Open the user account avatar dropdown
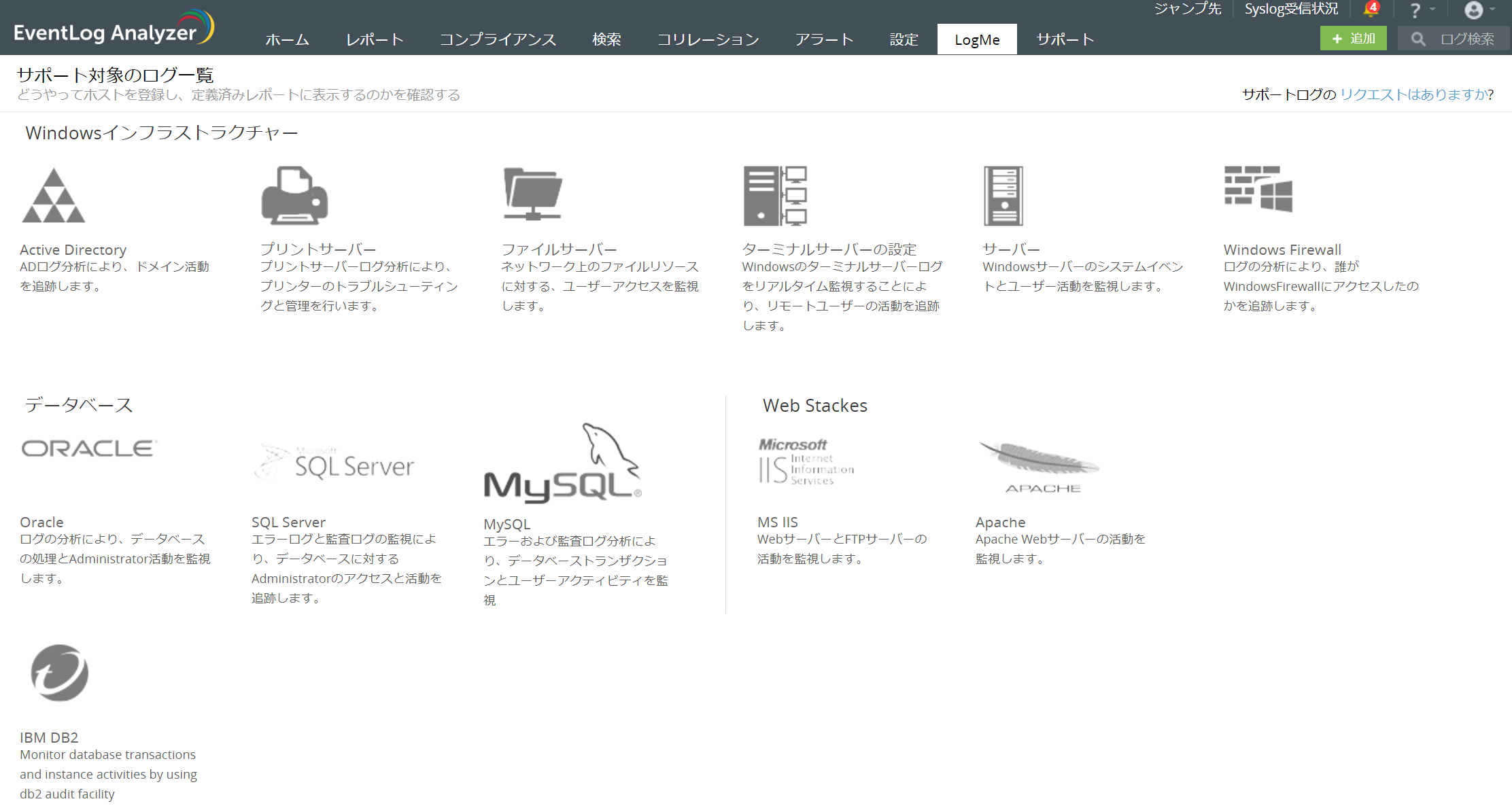 tap(1479, 10)
